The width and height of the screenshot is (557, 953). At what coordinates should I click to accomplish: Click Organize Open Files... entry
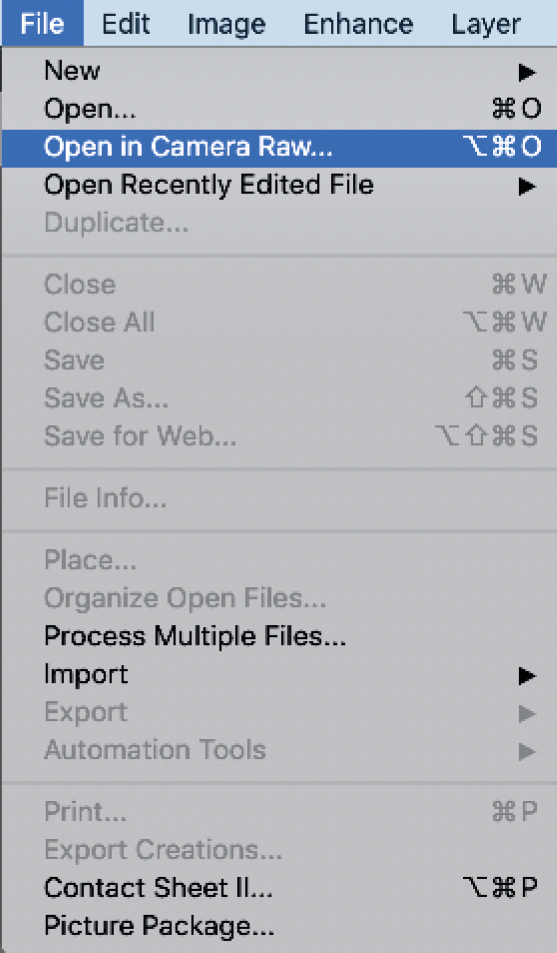tap(278, 599)
